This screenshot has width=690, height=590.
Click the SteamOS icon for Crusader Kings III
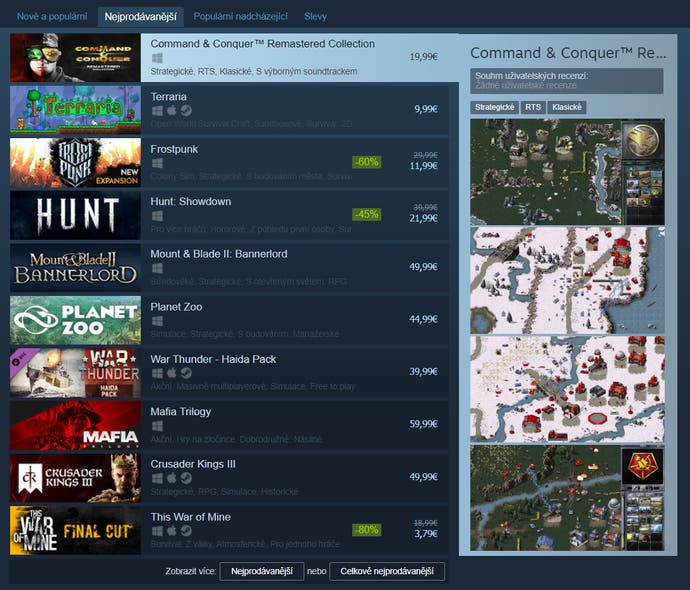(186, 478)
